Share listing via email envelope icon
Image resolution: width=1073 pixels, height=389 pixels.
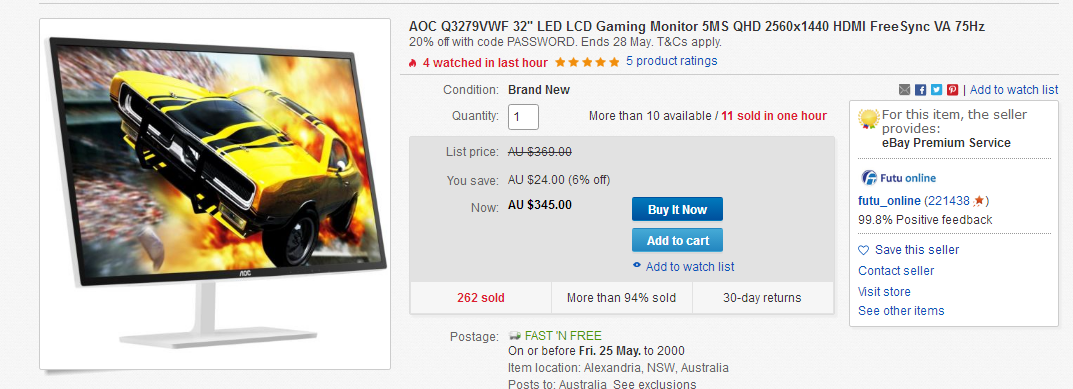pos(904,90)
